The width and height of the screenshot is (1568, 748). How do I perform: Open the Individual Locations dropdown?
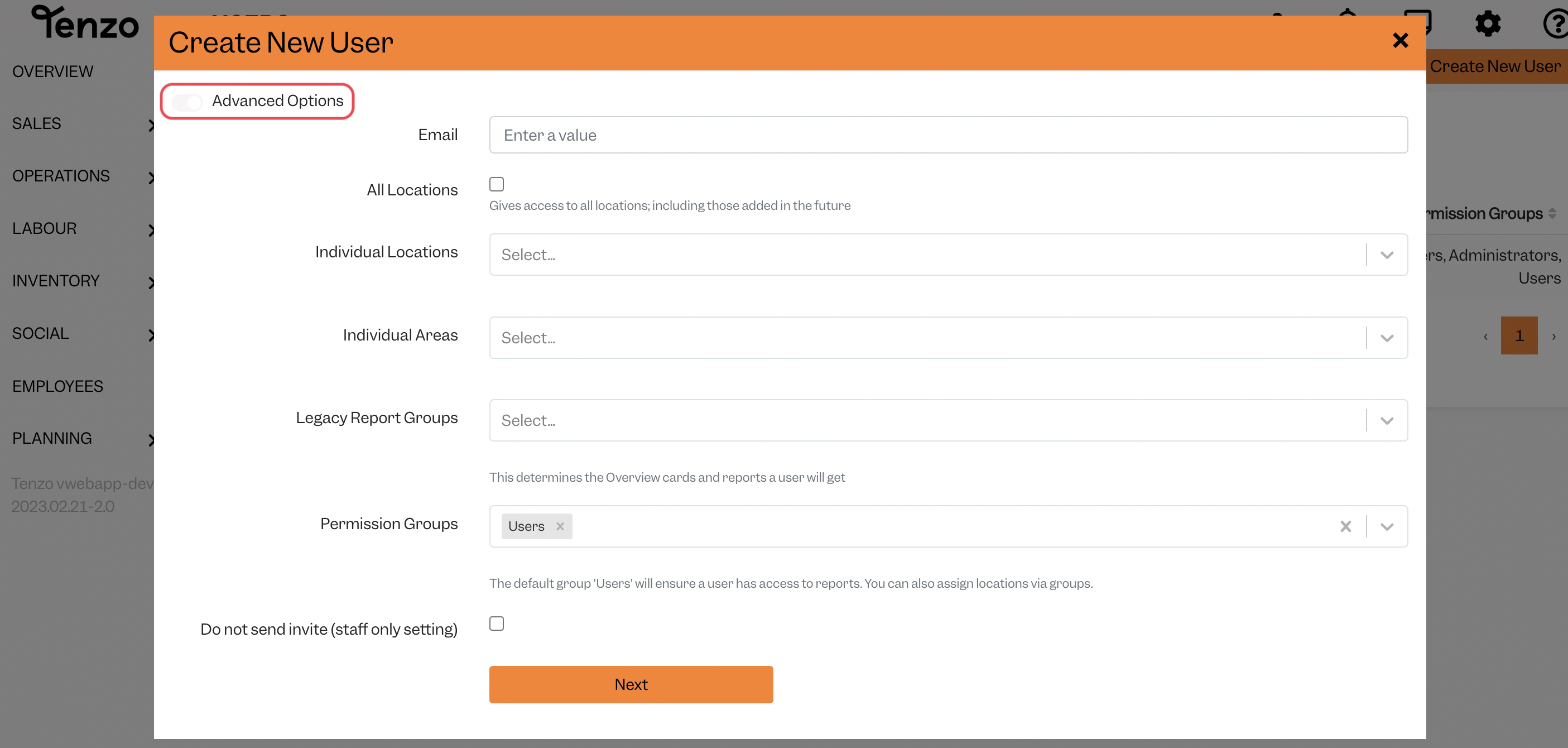click(x=947, y=255)
